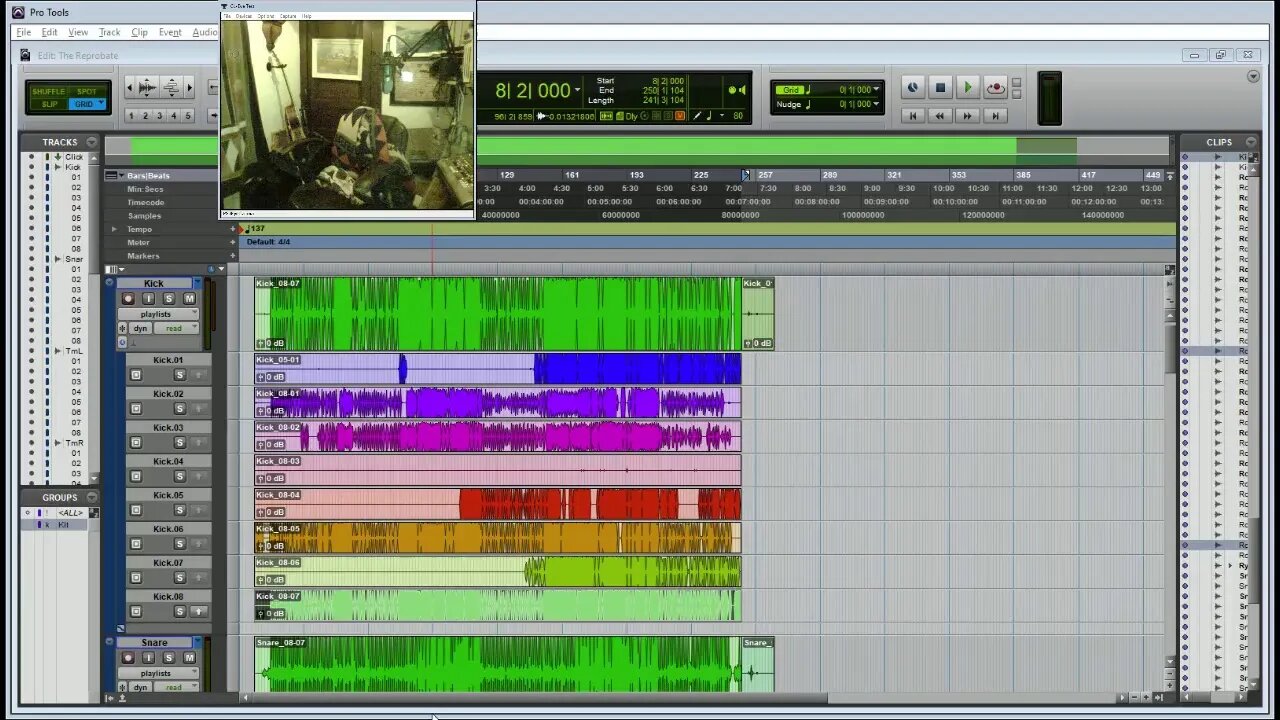Click Go to End transport button
1280x720 pixels.
tap(995, 116)
